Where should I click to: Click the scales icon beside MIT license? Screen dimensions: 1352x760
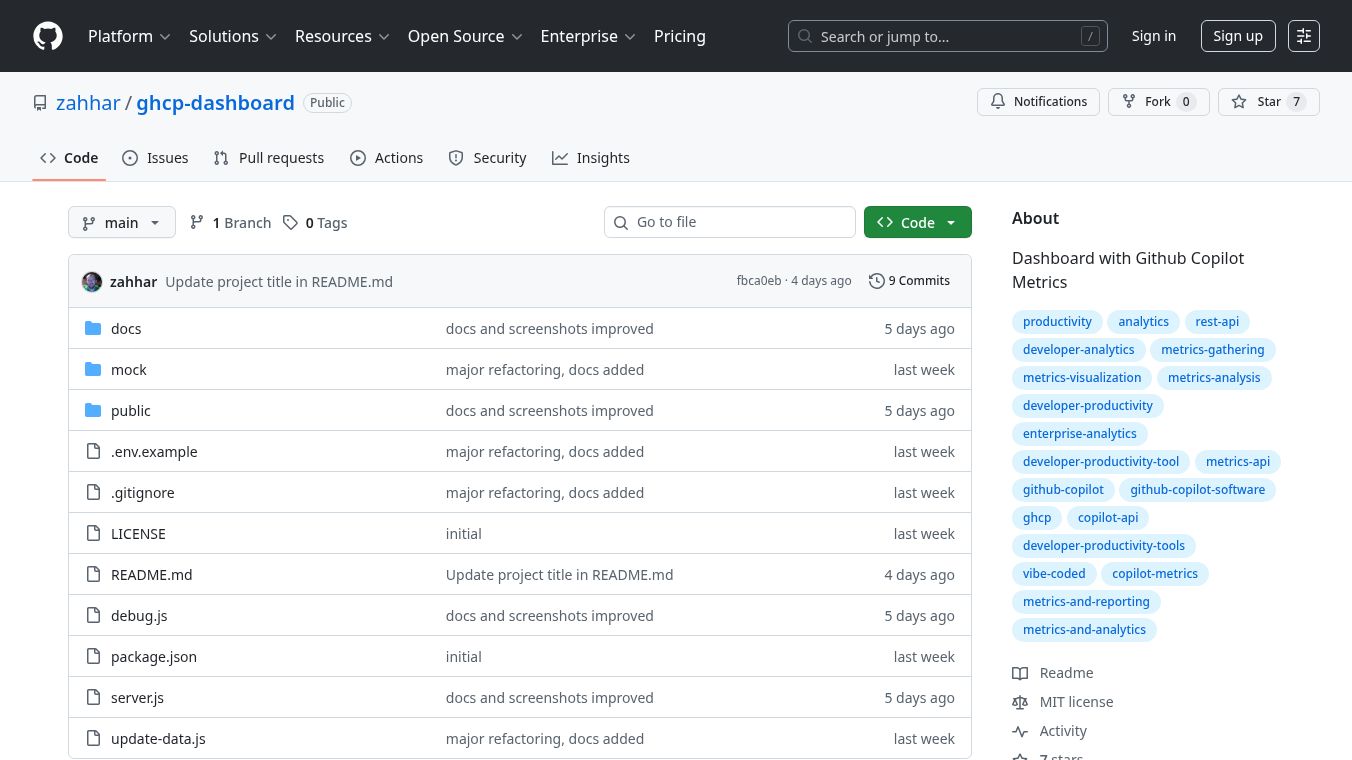tap(1020, 702)
